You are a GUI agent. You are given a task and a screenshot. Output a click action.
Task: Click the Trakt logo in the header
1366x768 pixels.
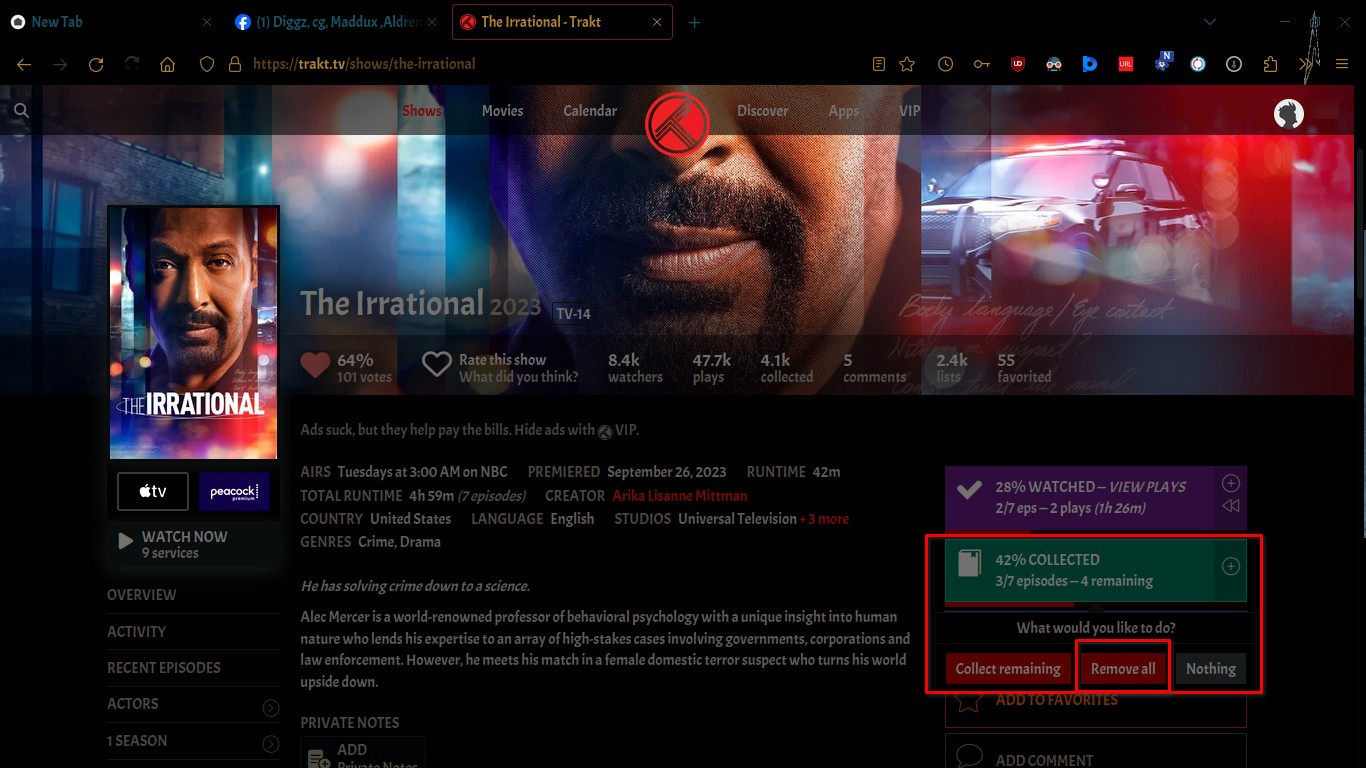point(677,123)
